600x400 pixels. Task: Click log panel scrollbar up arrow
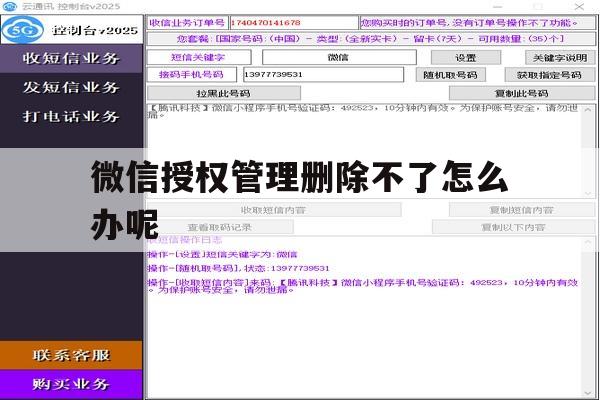click(x=588, y=243)
